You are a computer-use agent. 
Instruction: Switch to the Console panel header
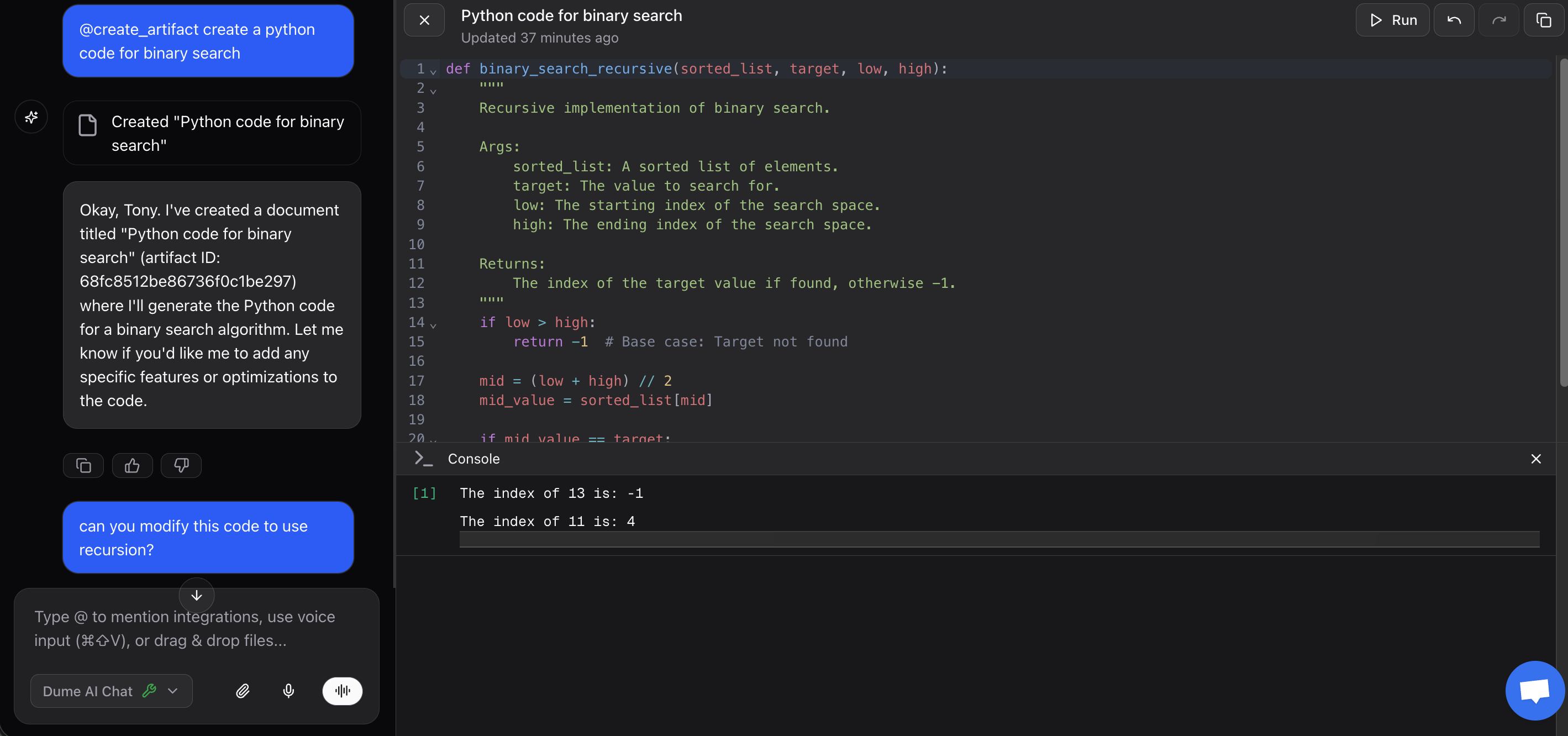[x=473, y=459]
